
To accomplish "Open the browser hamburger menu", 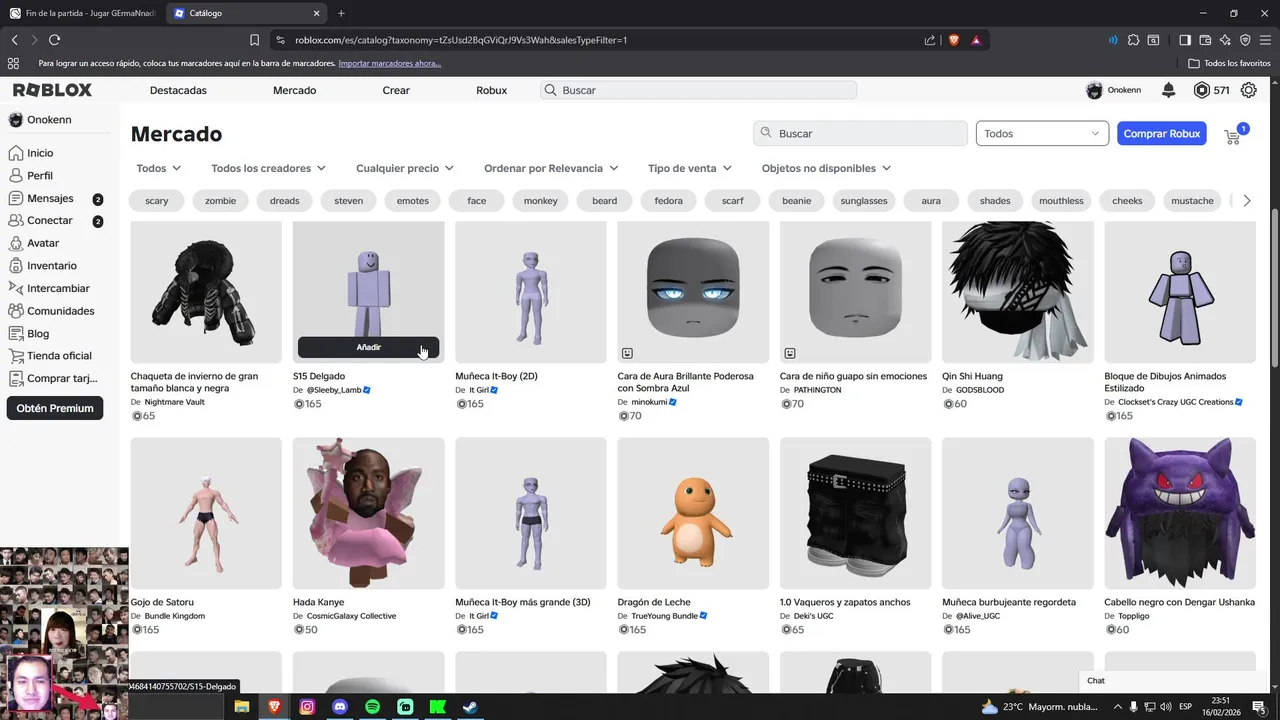I will click(x=1266, y=40).
